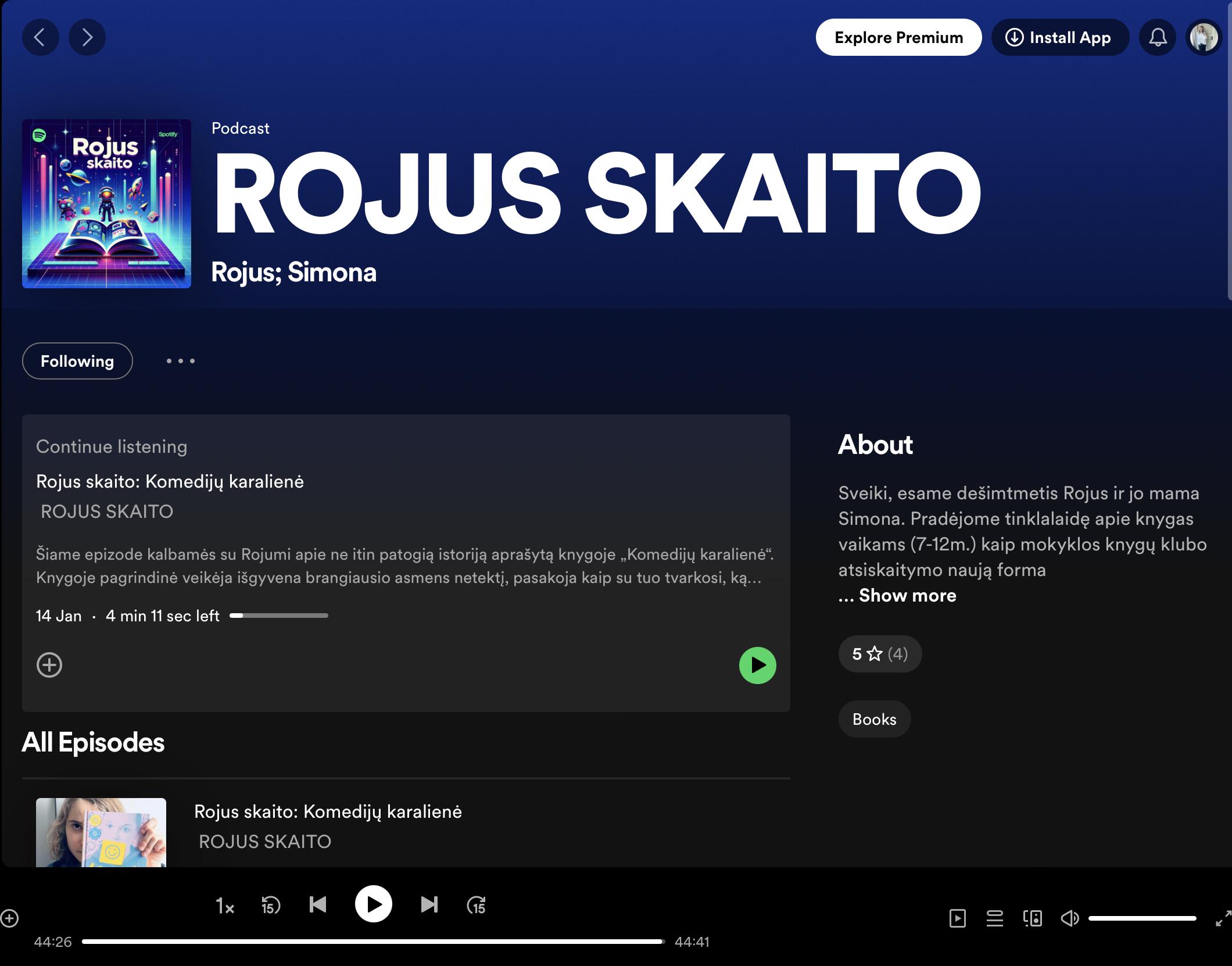This screenshot has width=1232, height=966.
Task: Change playback speed 1x control
Action: click(225, 906)
